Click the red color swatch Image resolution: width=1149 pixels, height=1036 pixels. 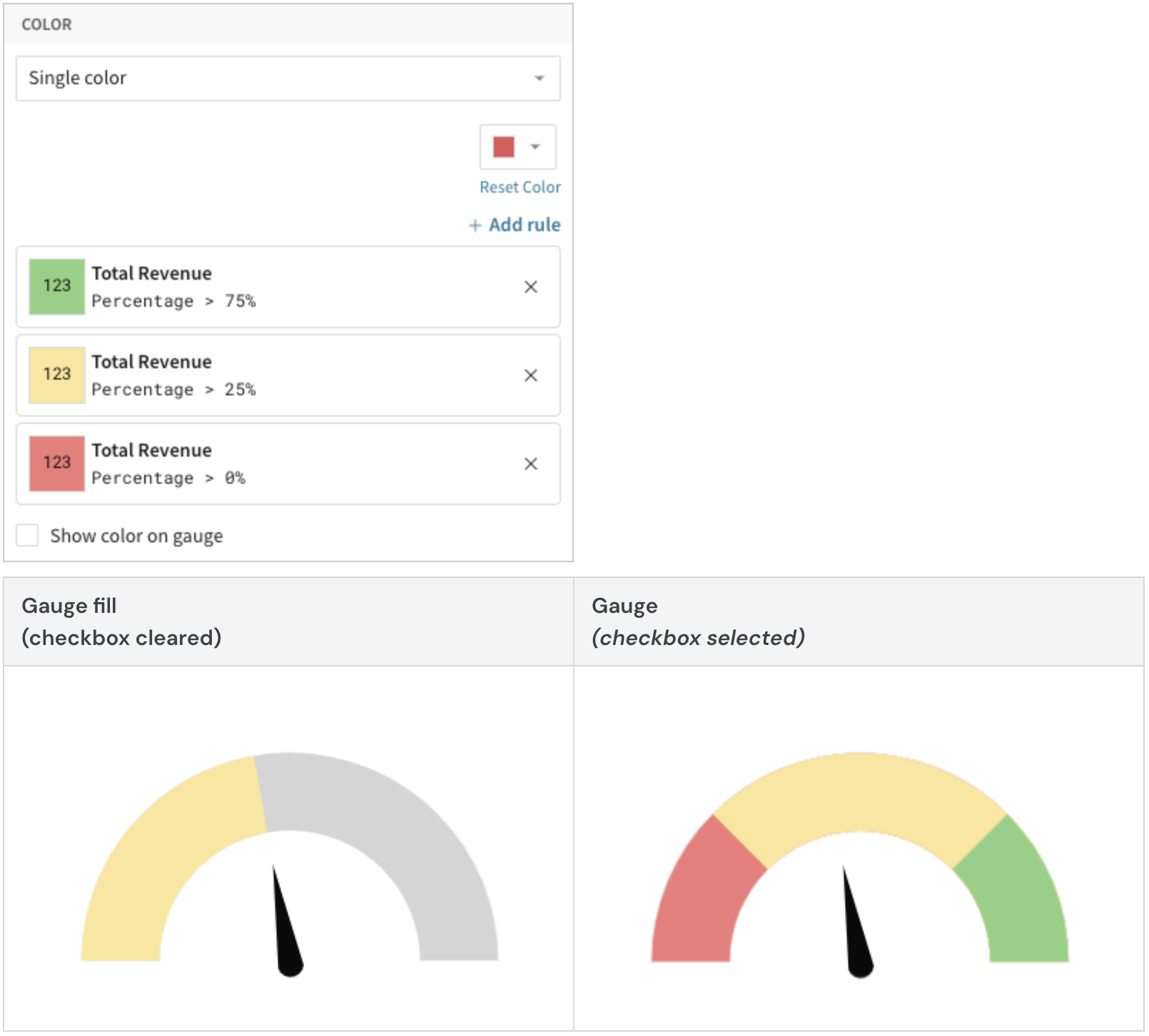[504, 147]
